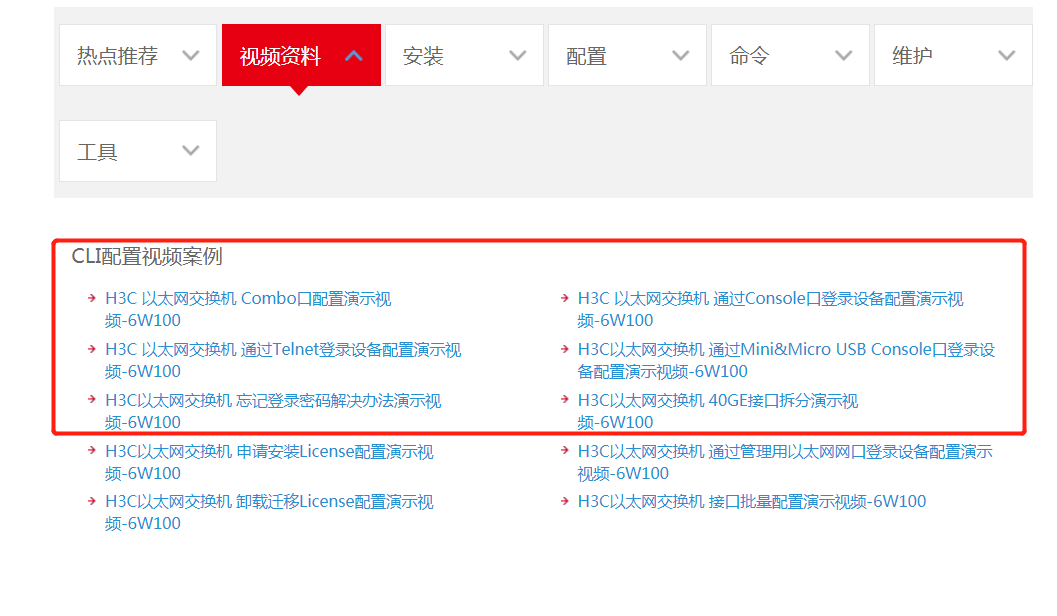Click the red arrow bullet beside 通过Console口 link
This screenshot has height=616, width=1057.
565,297
